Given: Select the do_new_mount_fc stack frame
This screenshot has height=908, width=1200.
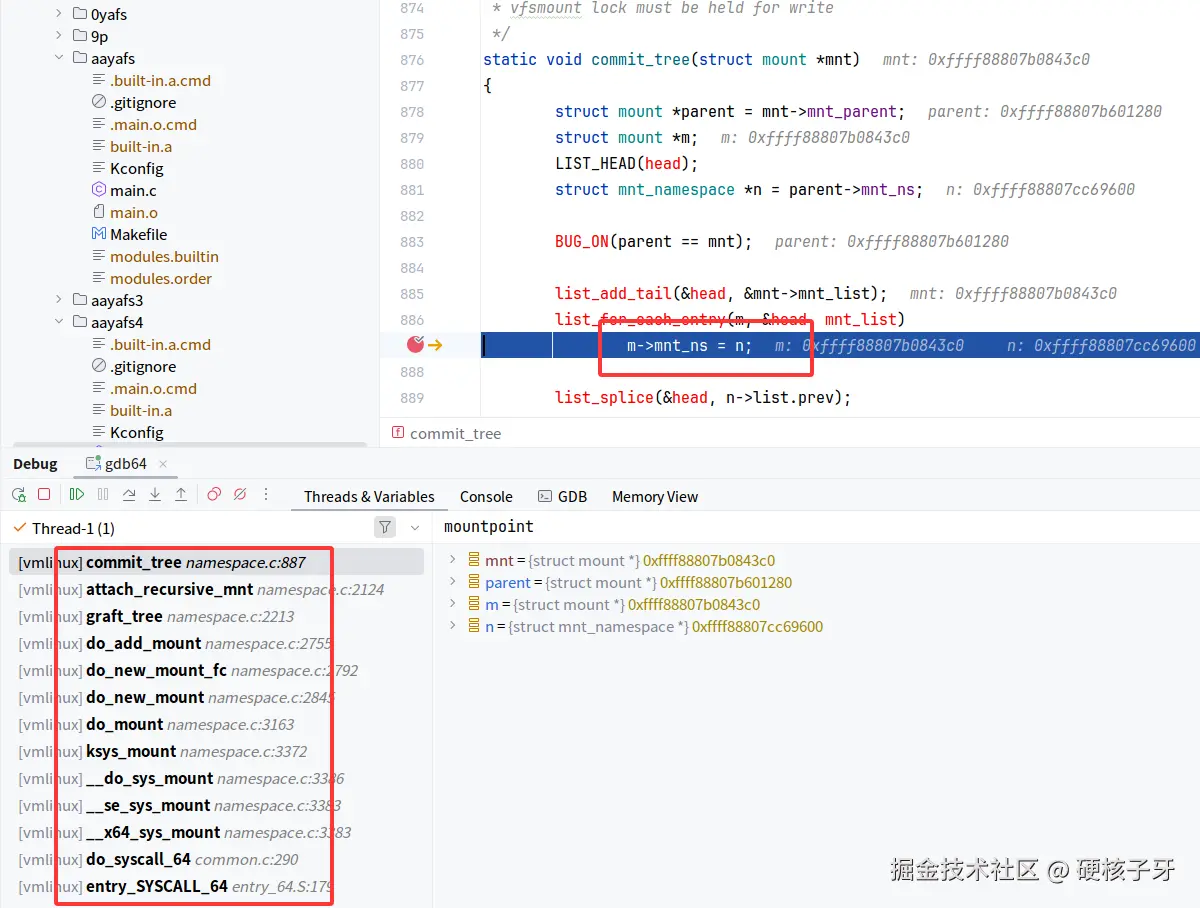Looking at the screenshot, I should 216,670.
